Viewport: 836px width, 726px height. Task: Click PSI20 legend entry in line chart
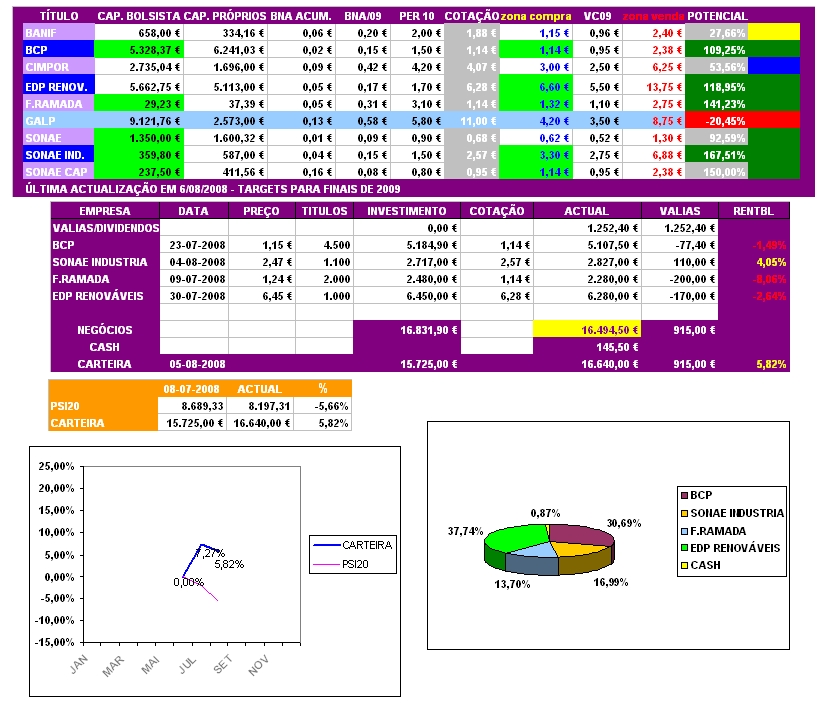tap(341, 564)
